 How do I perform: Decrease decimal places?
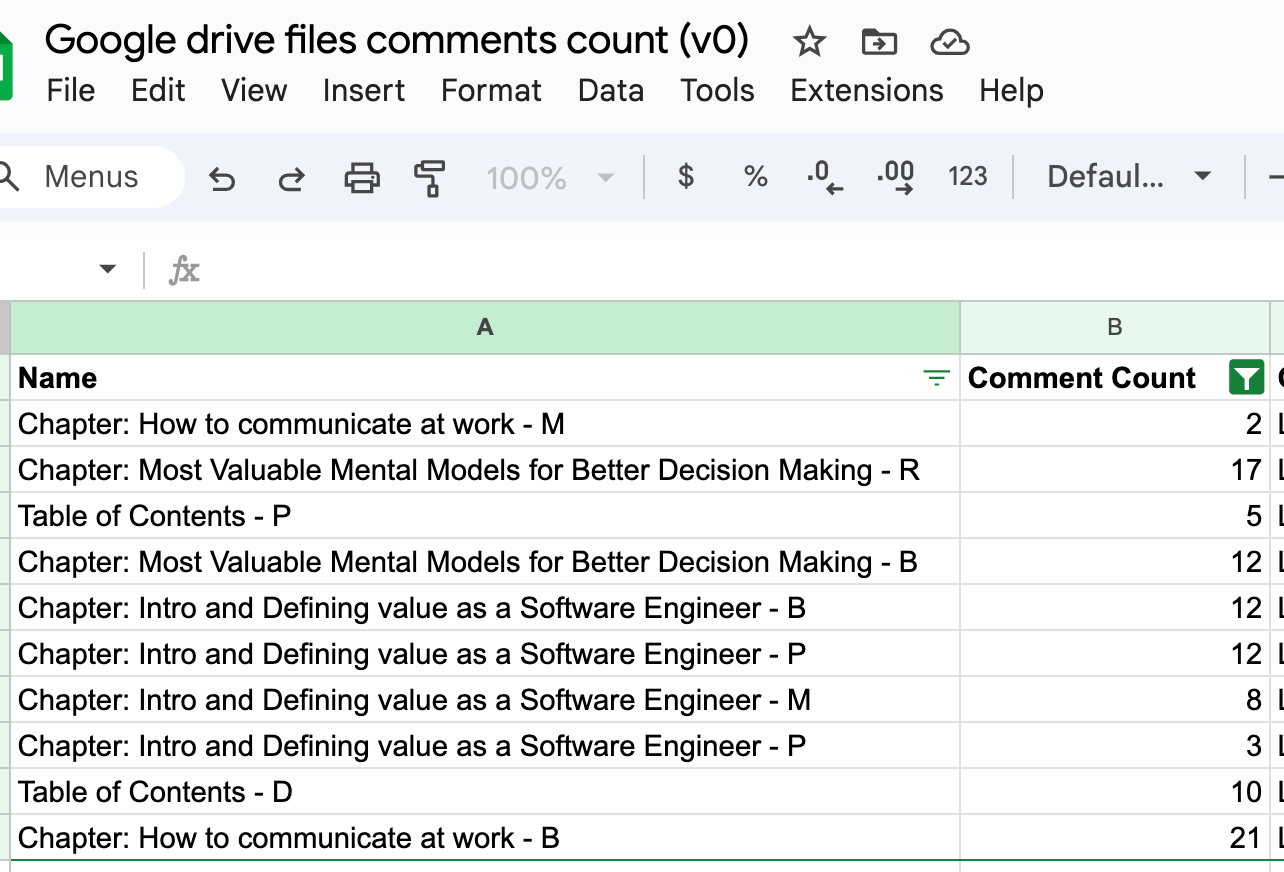click(x=822, y=176)
